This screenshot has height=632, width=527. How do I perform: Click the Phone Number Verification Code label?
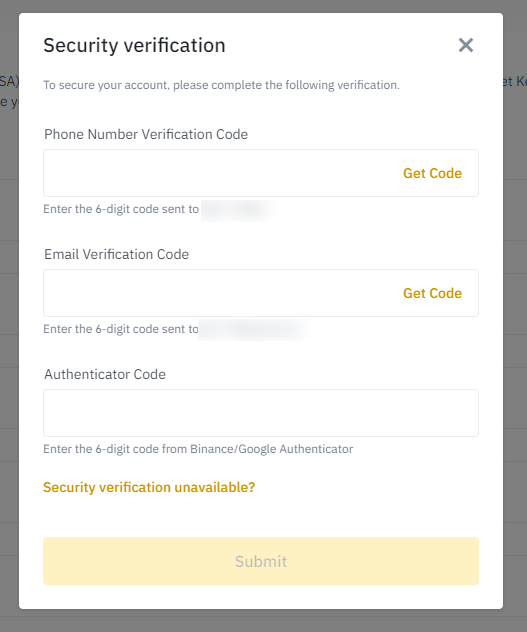point(146,134)
